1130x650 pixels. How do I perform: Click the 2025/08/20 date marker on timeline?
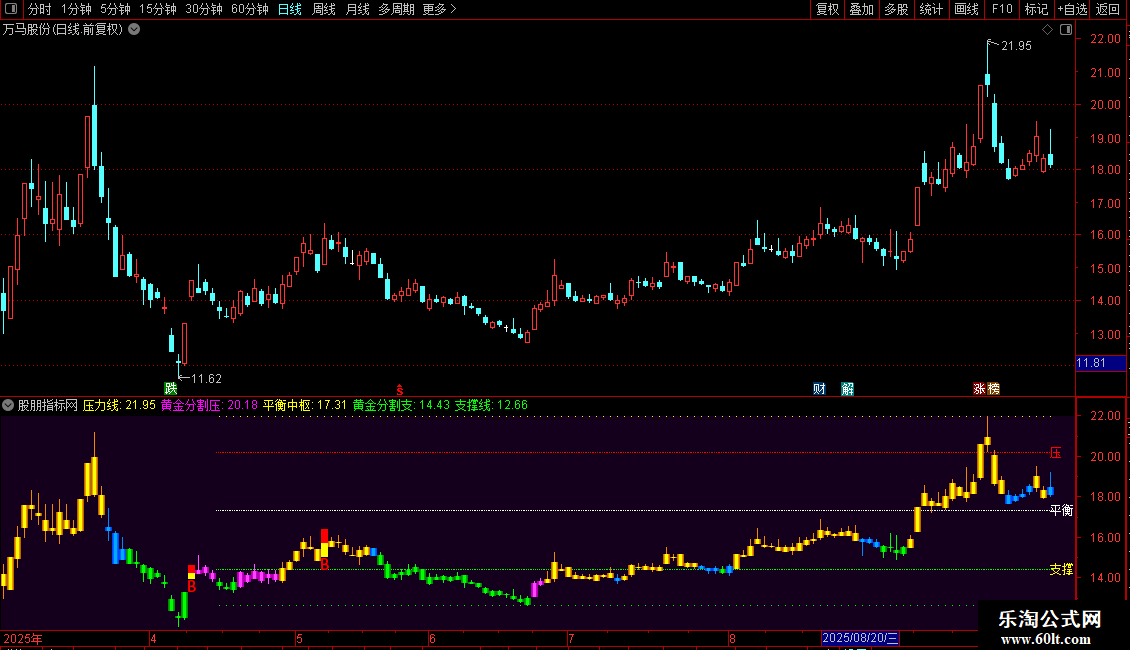[x=860, y=638]
